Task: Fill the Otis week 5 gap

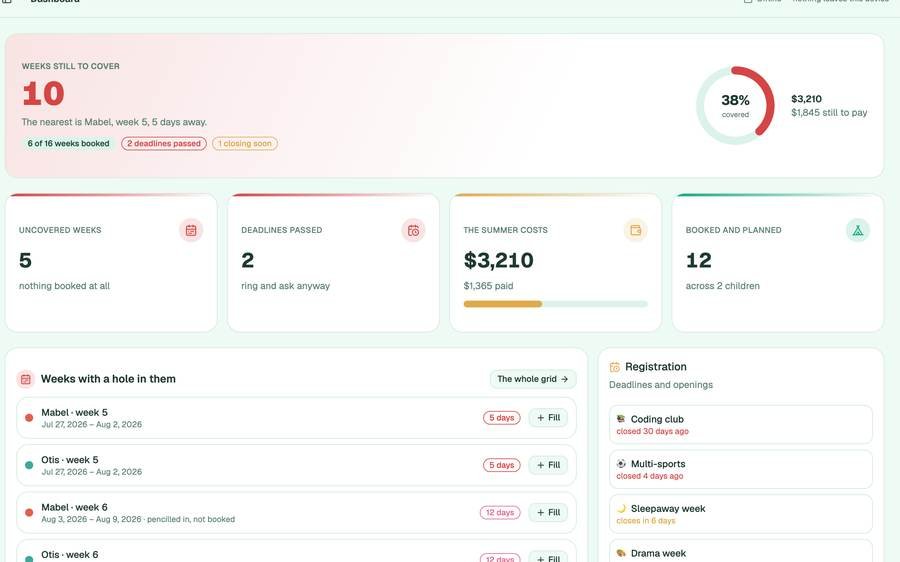Action: tap(548, 465)
